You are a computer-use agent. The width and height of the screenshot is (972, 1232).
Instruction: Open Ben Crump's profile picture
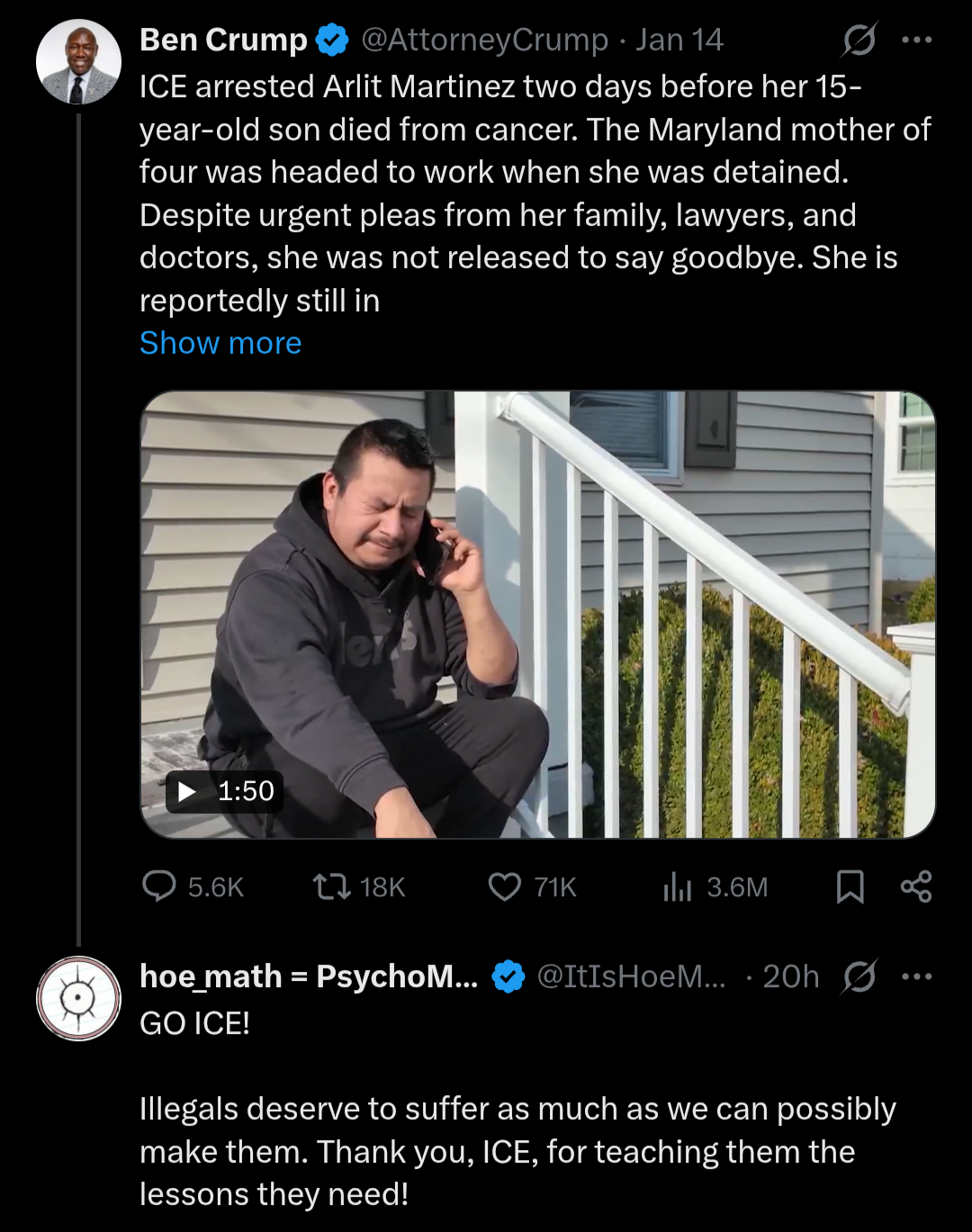click(x=78, y=61)
